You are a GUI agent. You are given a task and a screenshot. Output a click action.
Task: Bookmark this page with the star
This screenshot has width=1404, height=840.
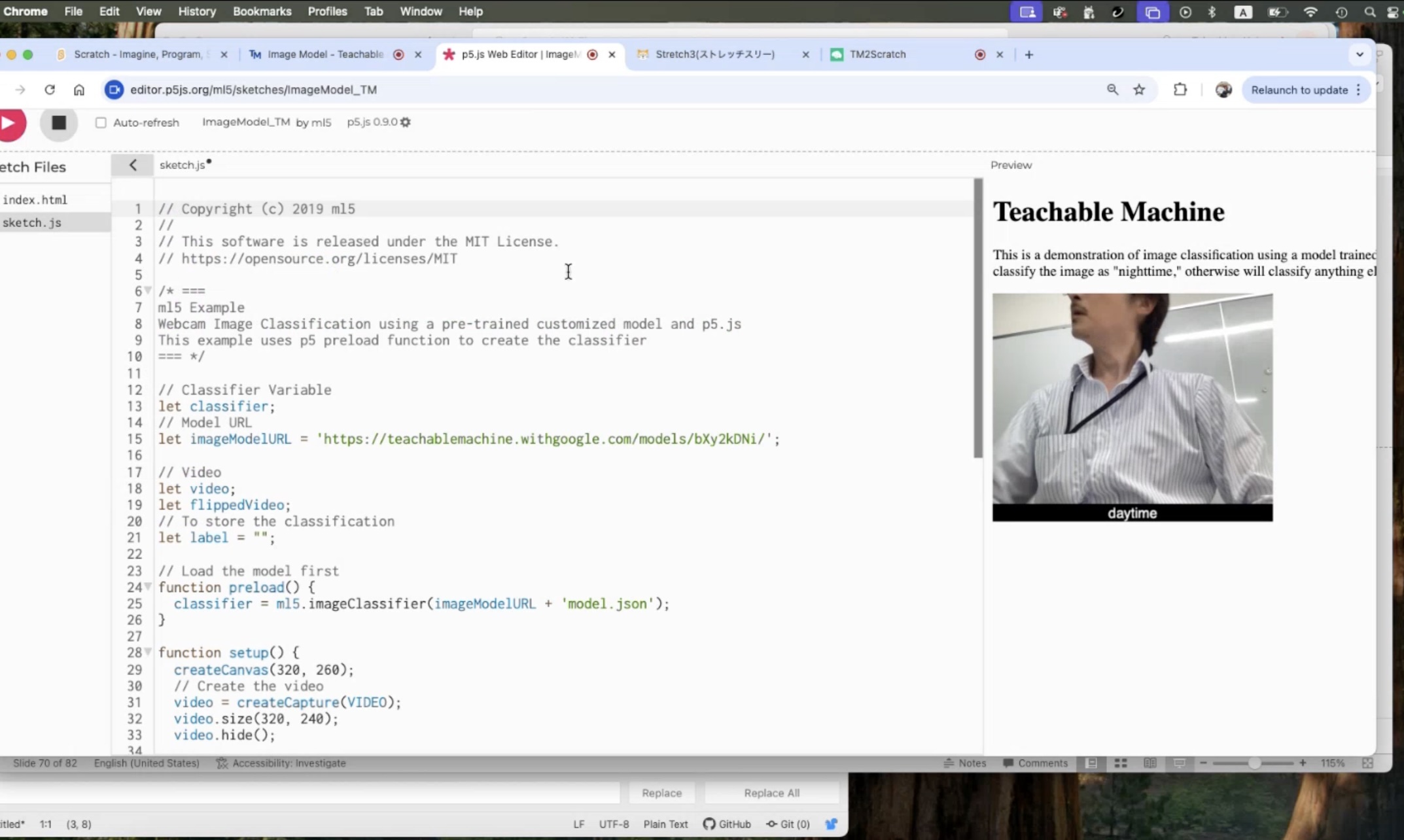pos(1139,90)
